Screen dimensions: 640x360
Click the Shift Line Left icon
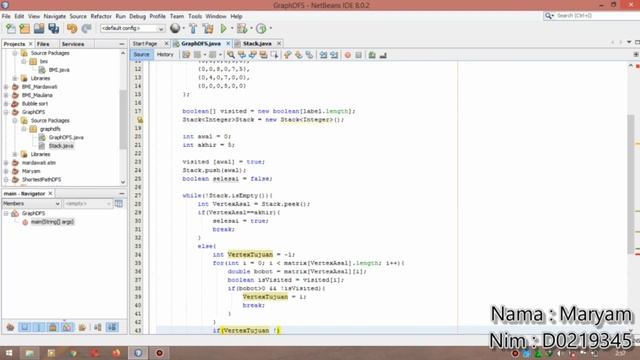(323, 55)
